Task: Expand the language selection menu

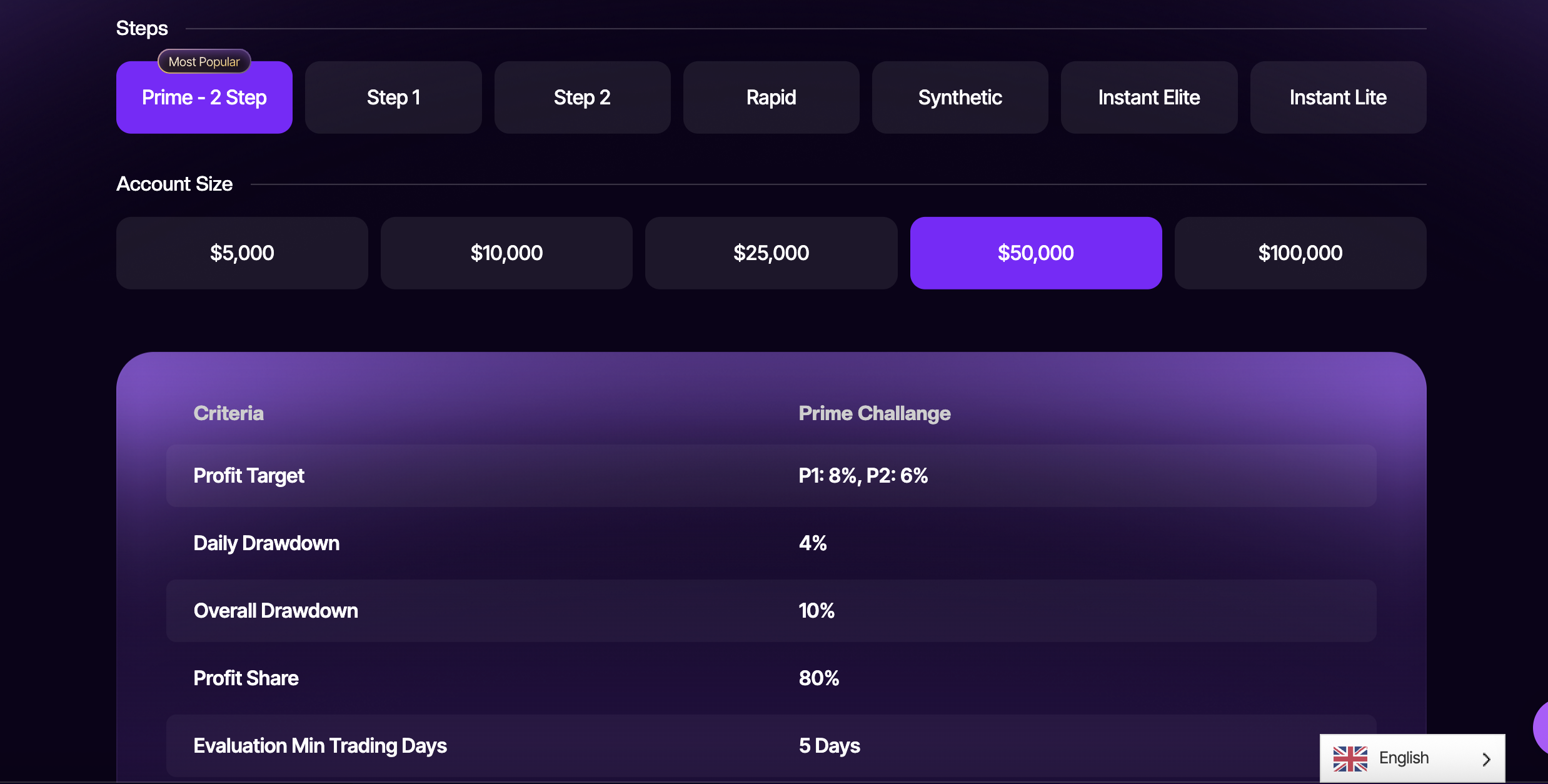Action: (1412, 757)
